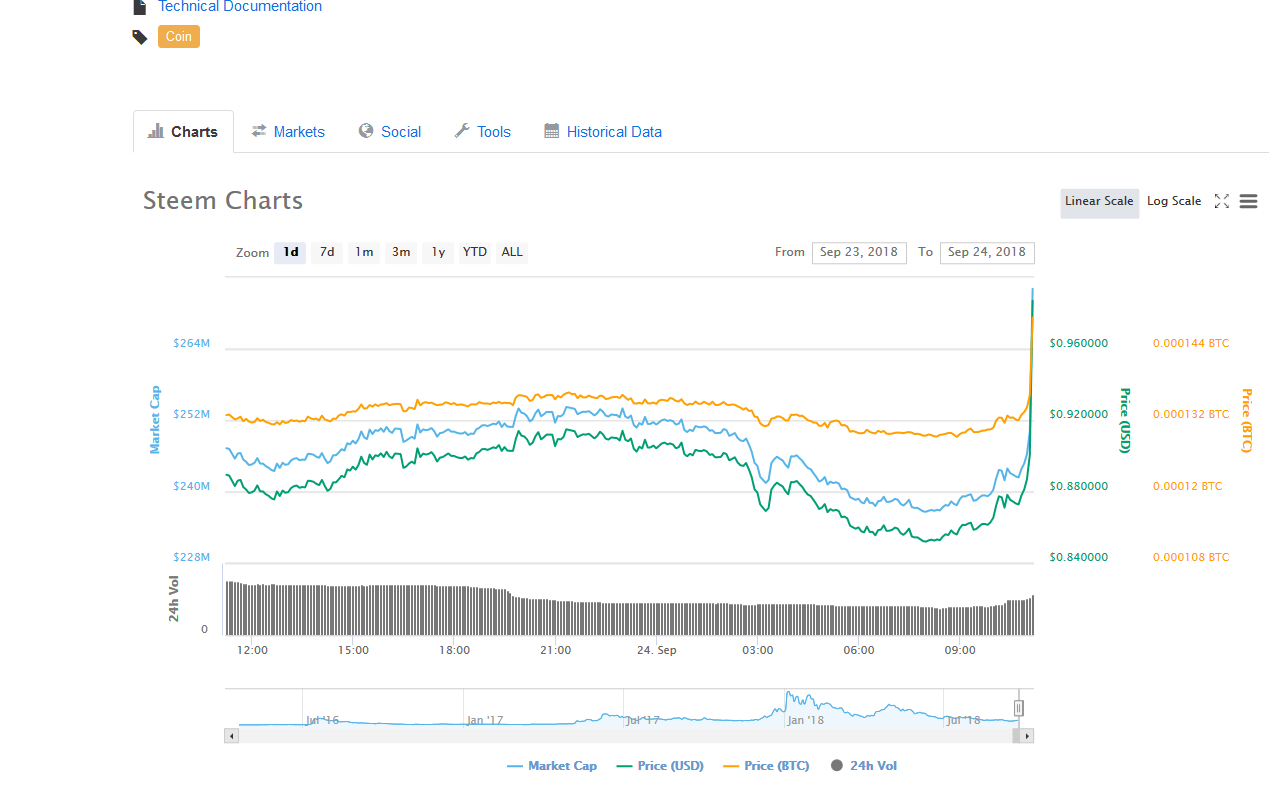Click the document icon beside Technical Documentation
The width and height of the screenshot is (1276, 786).
click(x=140, y=7)
